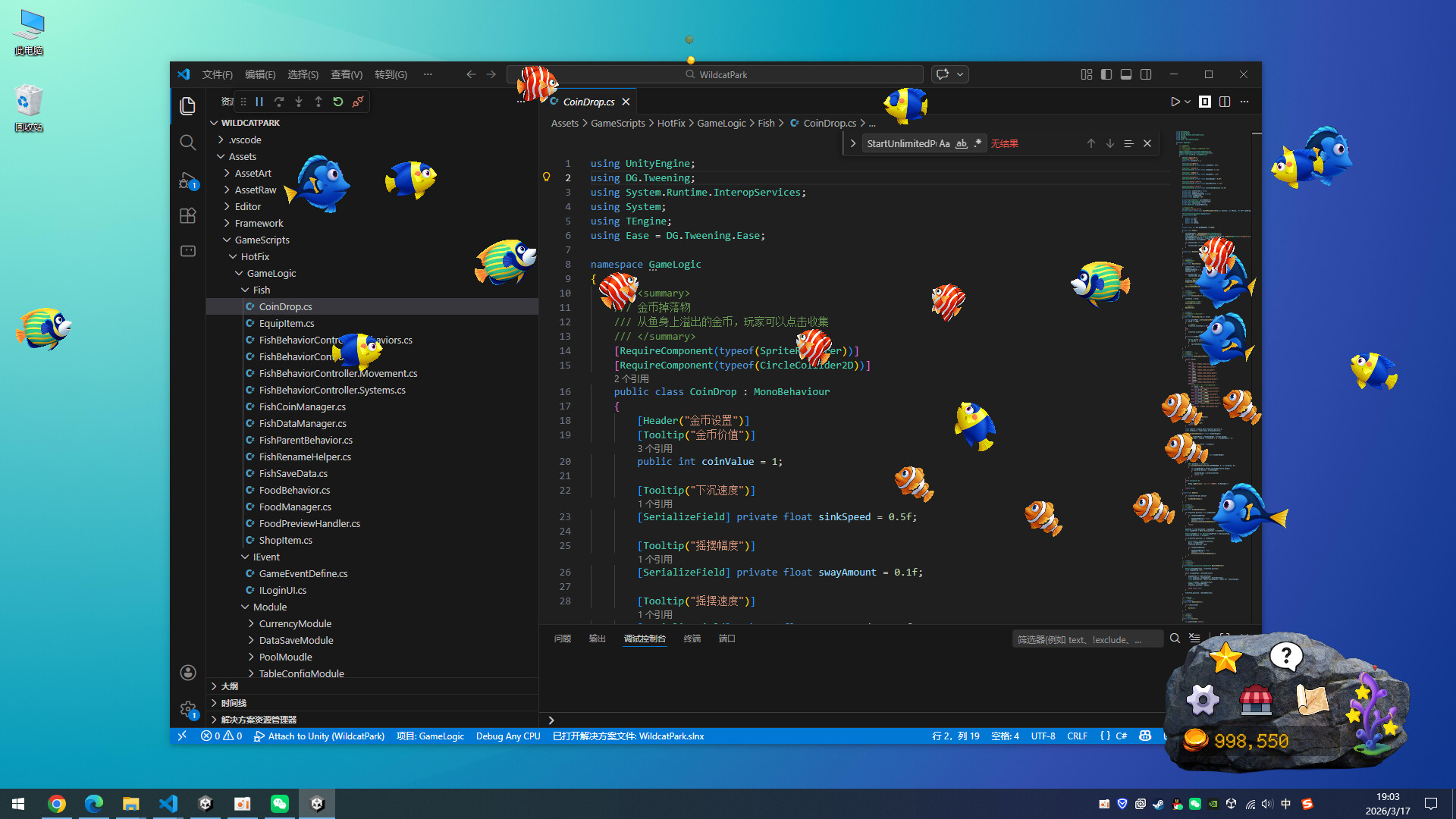Pause the debug session with the pause icon
1456x819 pixels.
click(x=259, y=102)
